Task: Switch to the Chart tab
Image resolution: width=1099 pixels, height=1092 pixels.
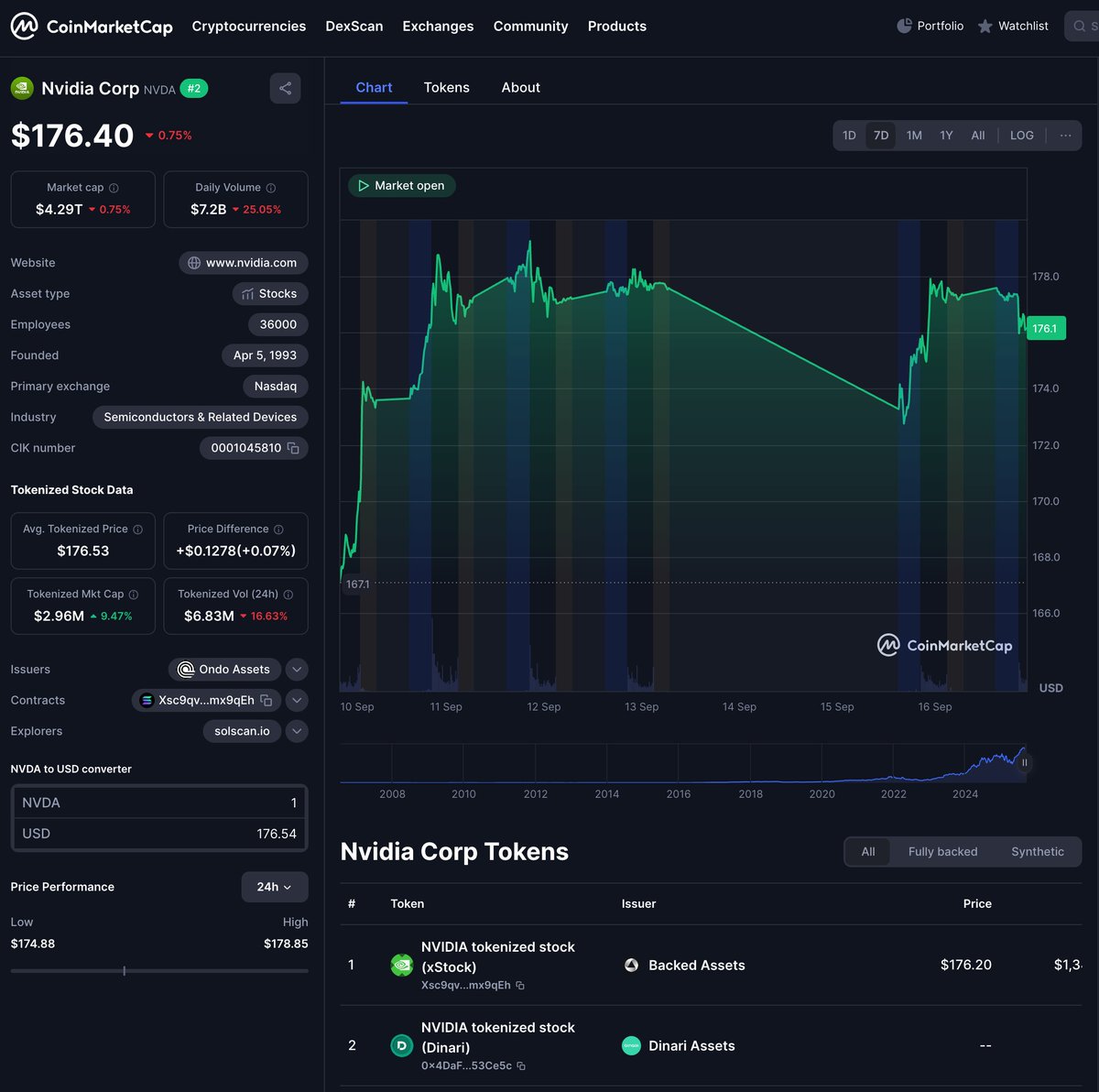Action: tap(374, 87)
